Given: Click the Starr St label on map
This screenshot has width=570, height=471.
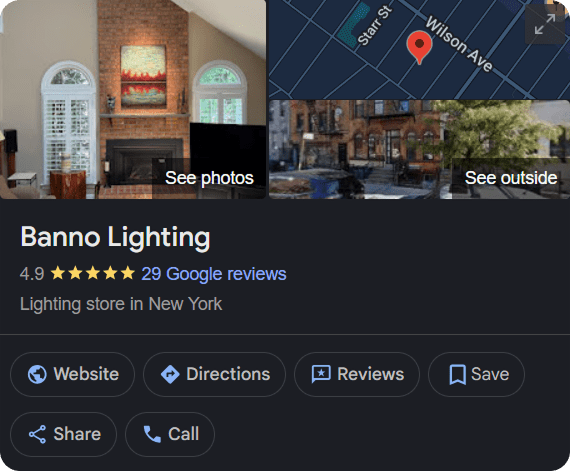Looking at the screenshot, I should 374,26.
